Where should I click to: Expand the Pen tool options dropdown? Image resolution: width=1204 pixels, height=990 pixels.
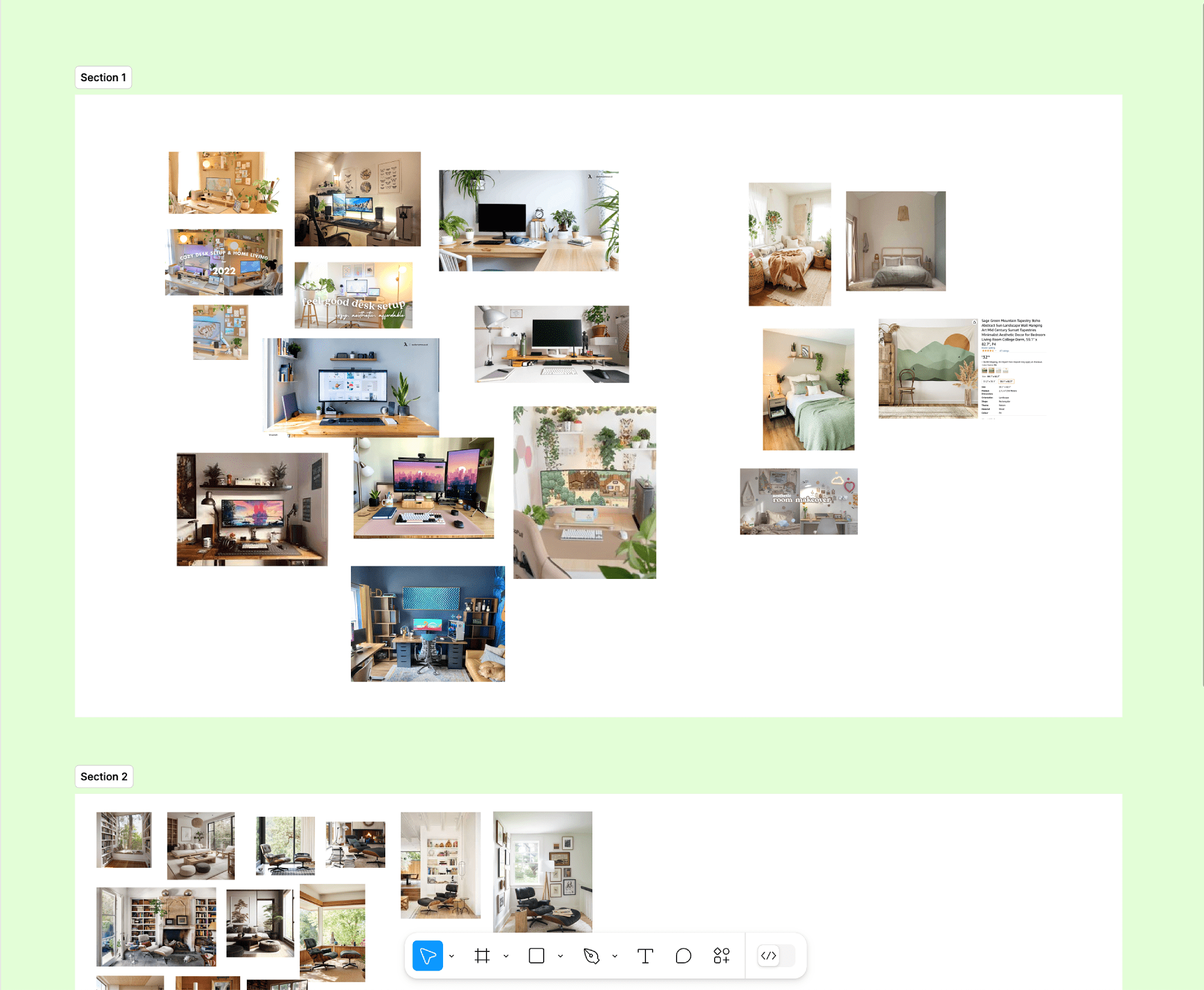tap(615, 956)
